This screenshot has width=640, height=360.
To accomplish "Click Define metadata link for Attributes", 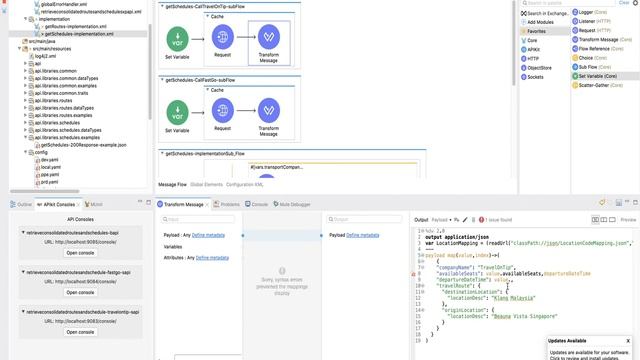I will [212, 258].
